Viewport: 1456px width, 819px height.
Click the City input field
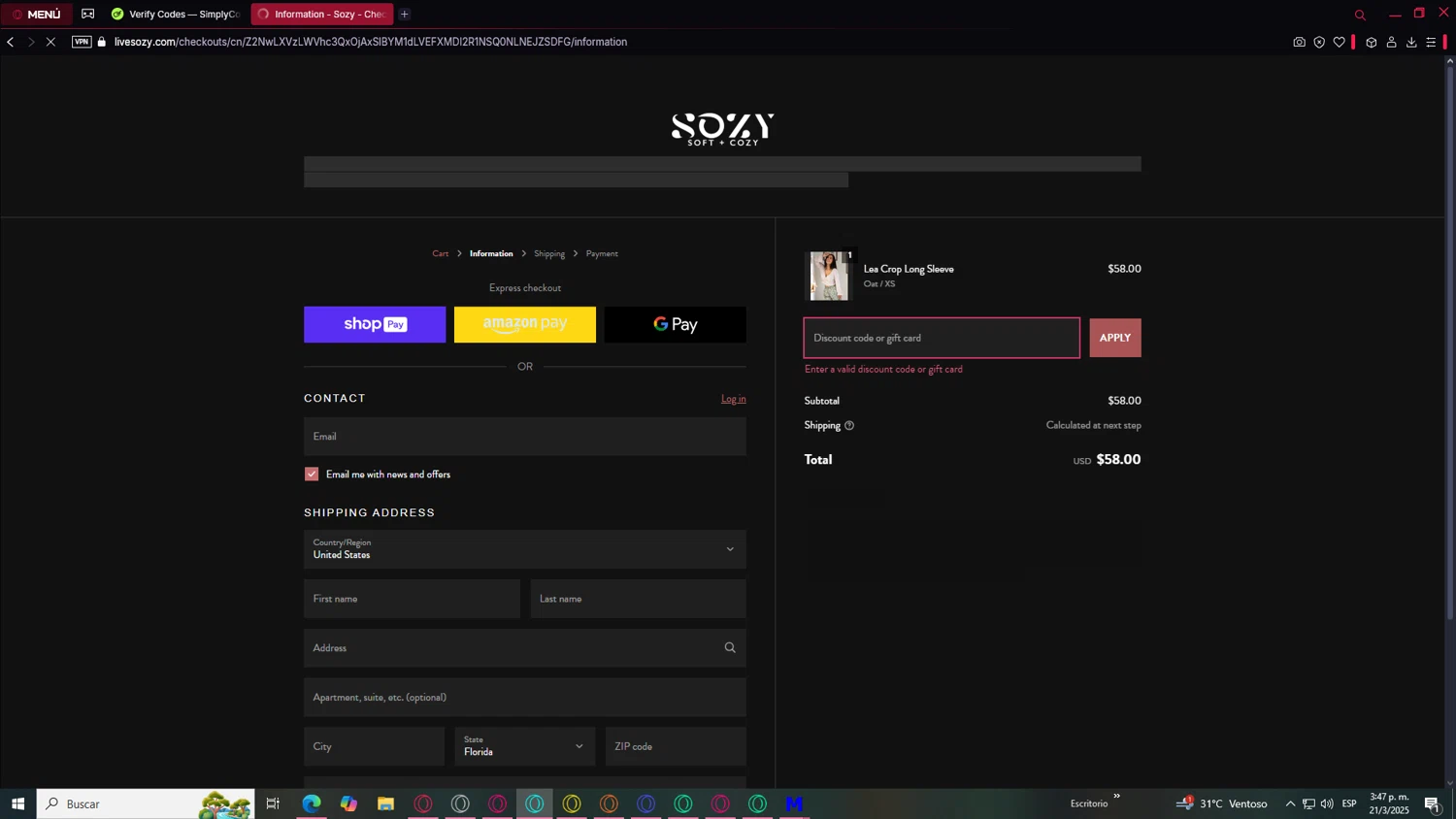(374, 746)
